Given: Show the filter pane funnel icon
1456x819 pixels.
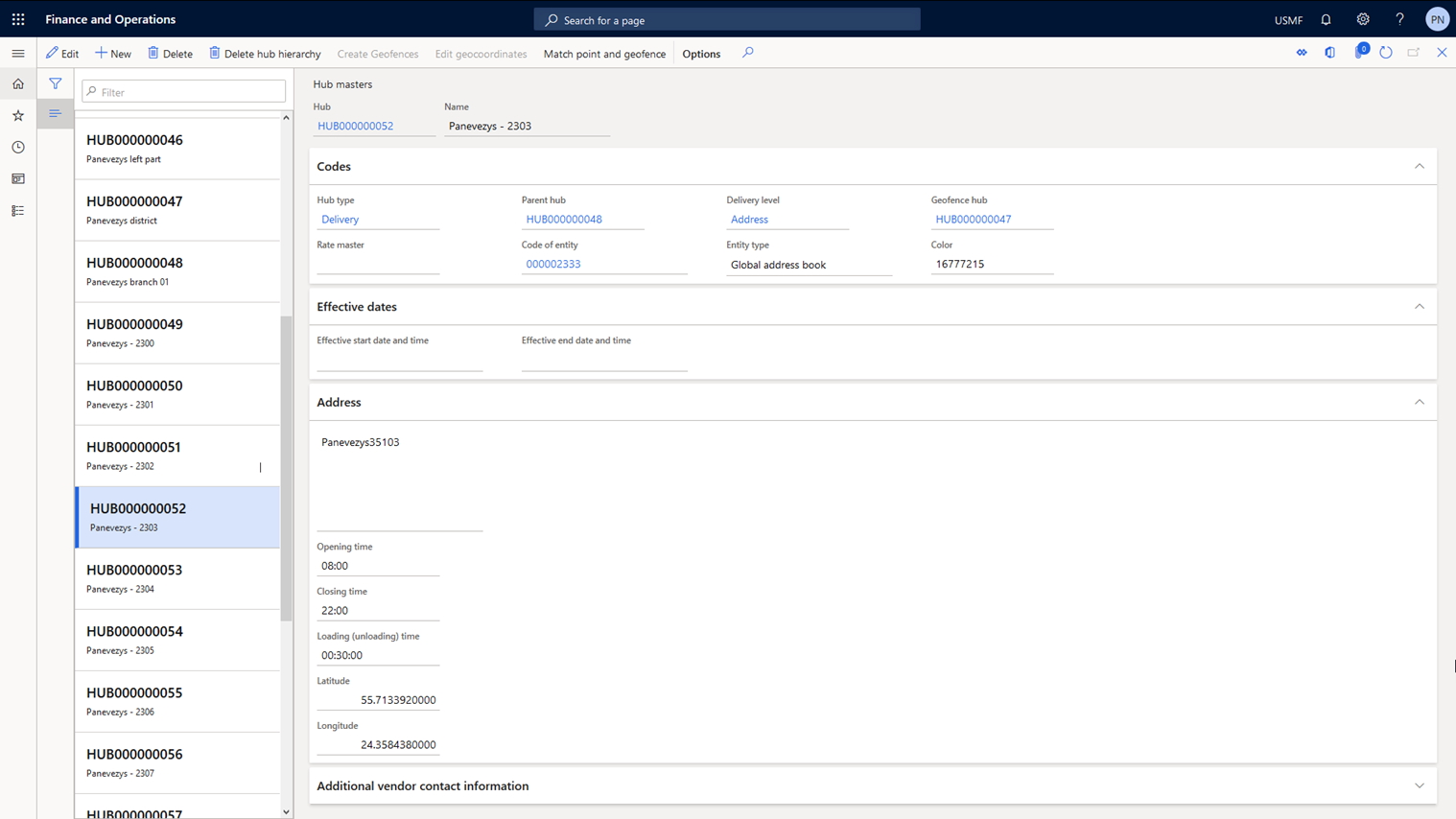Looking at the screenshot, I should coord(56,84).
